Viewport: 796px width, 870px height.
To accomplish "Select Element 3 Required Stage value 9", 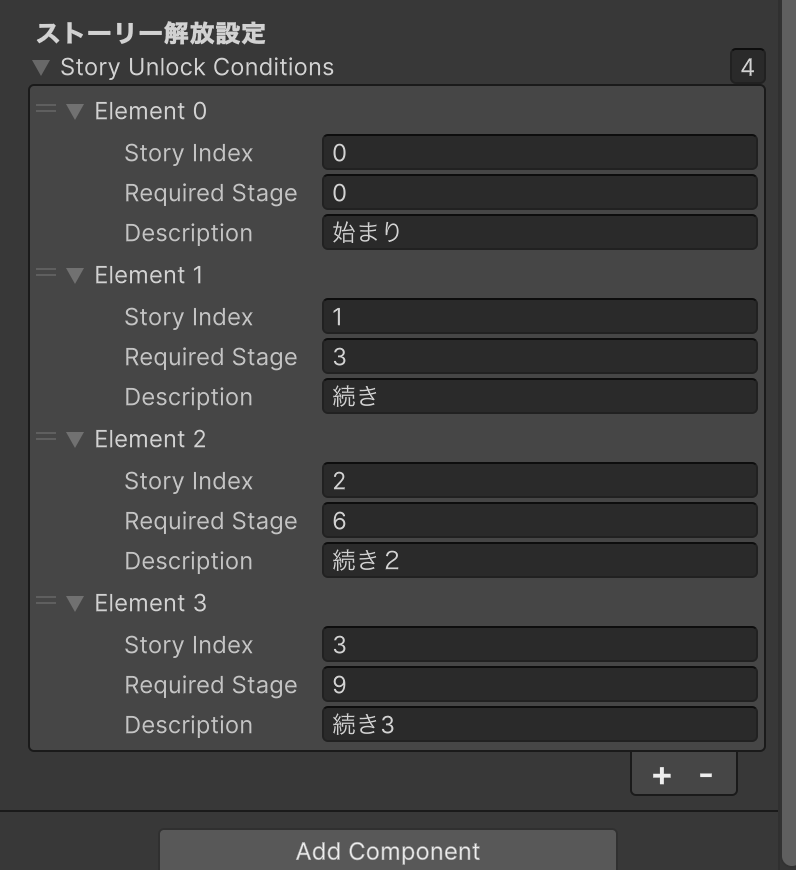I will 540,685.
